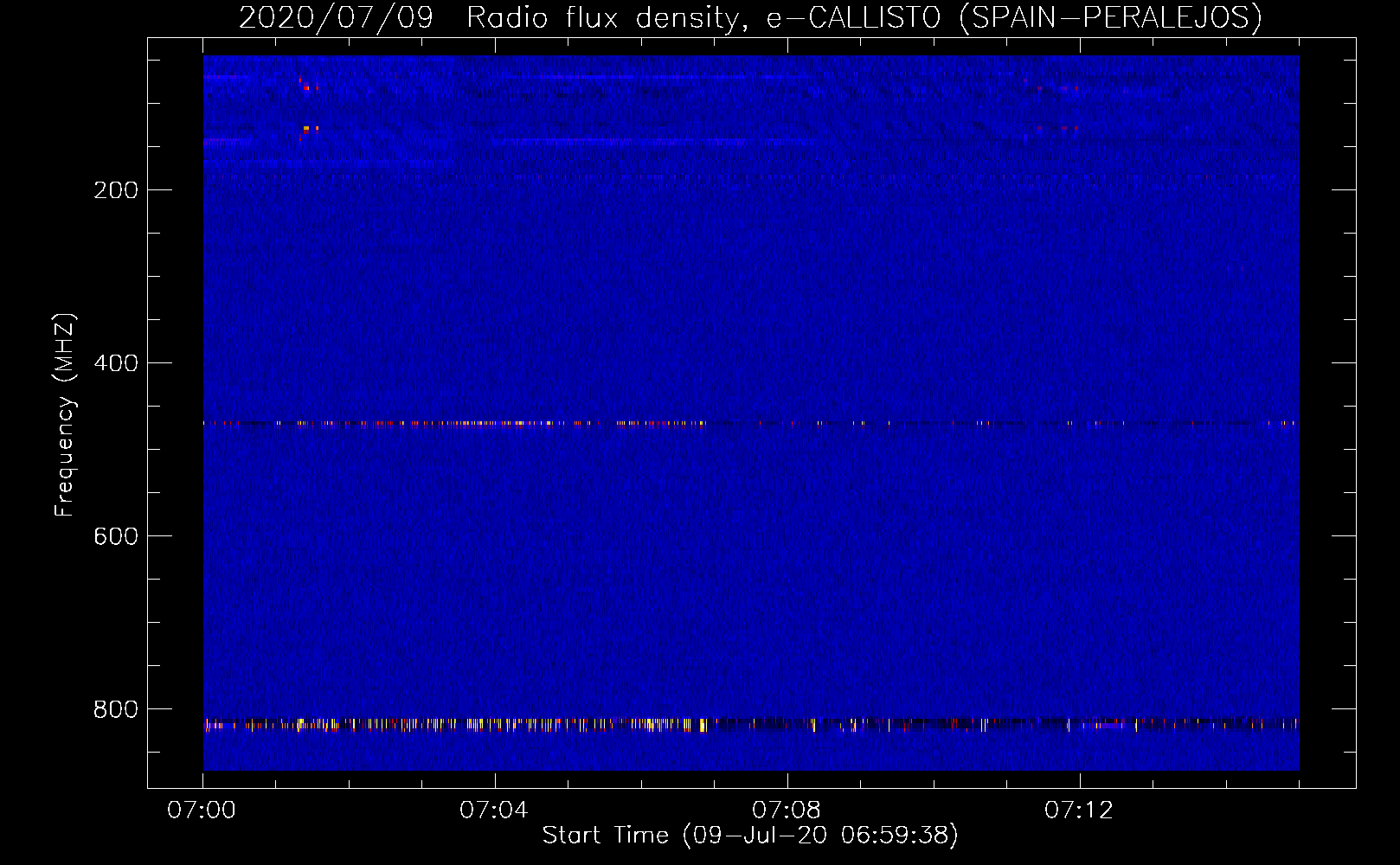Click the '800' frequency tick label
Viewport: 1400px width, 865px height.
(116, 709)
